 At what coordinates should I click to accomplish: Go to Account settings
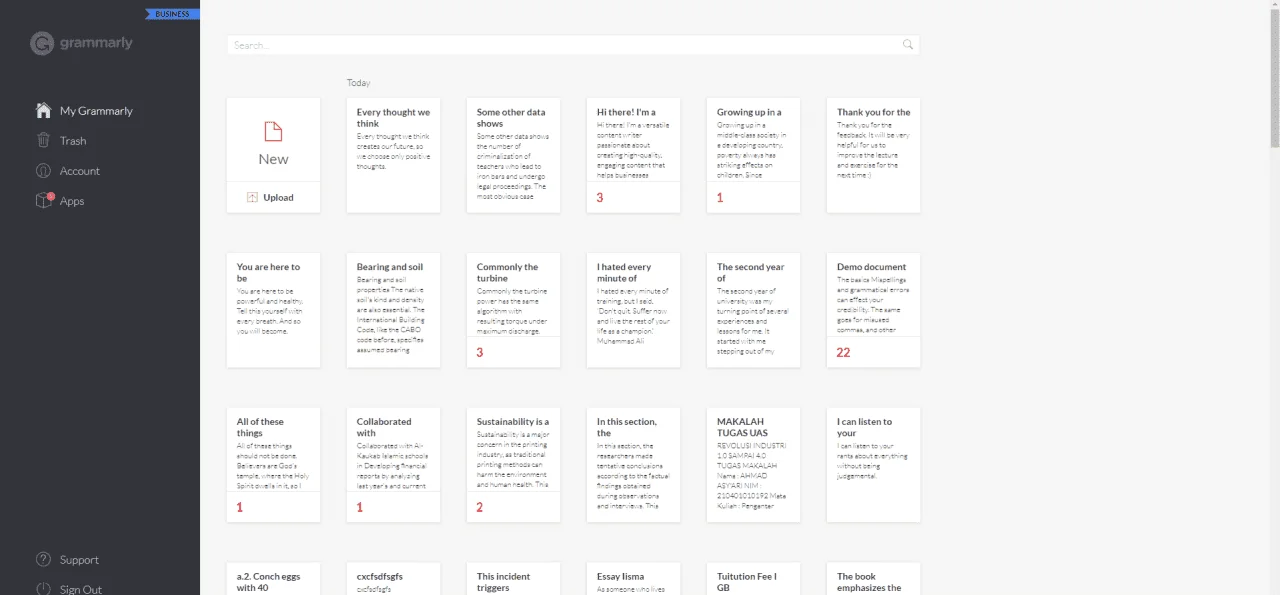click(x=80, y=171)
